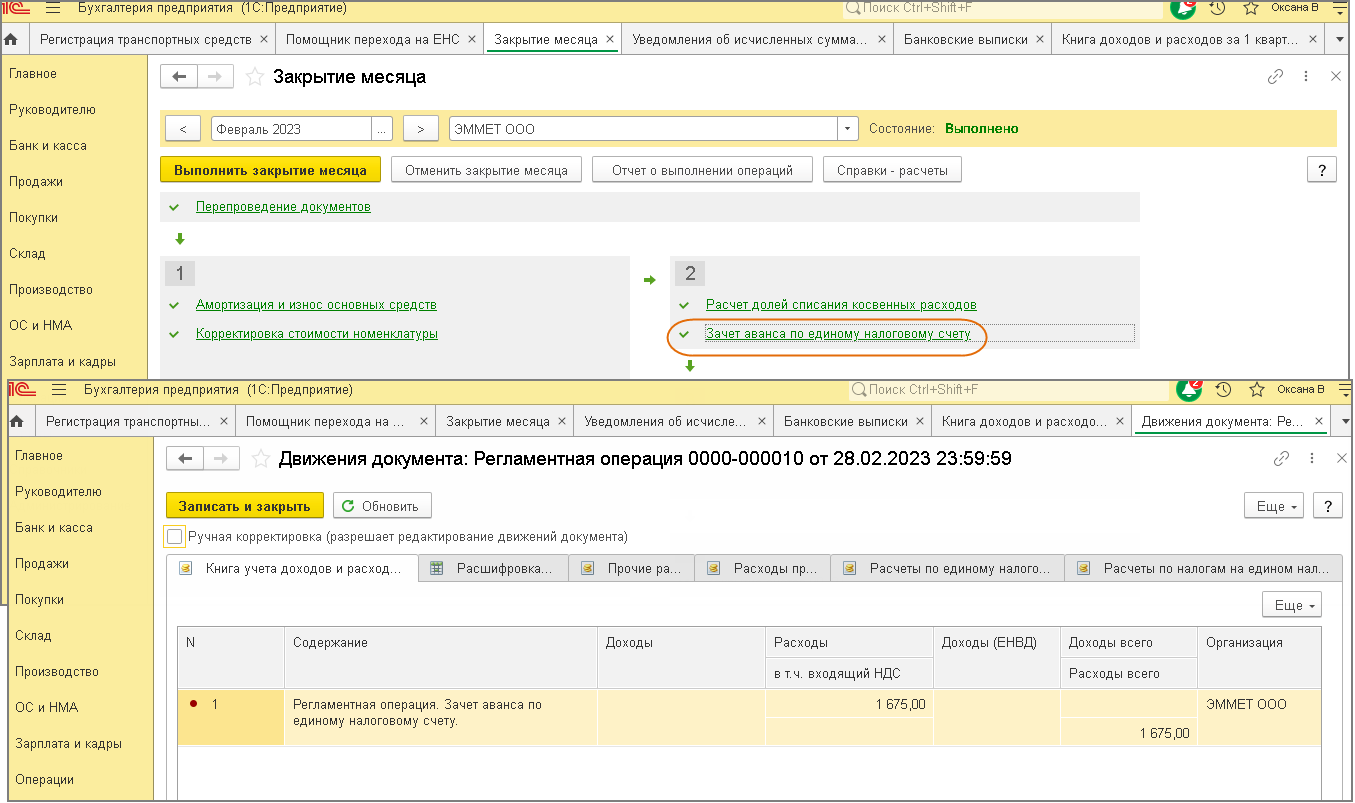Open the history clock icon in the Закрытие месяца window

[x=1217, y=8]
